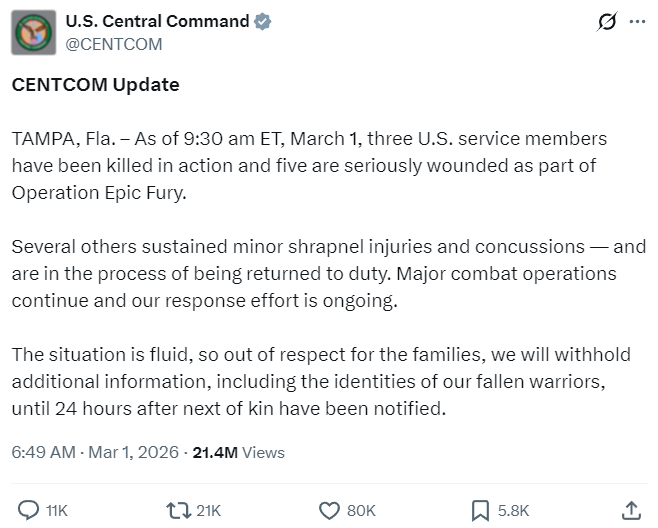Open the 6:49 AM Mar 1, 2026 timestamp

[94, 452]
